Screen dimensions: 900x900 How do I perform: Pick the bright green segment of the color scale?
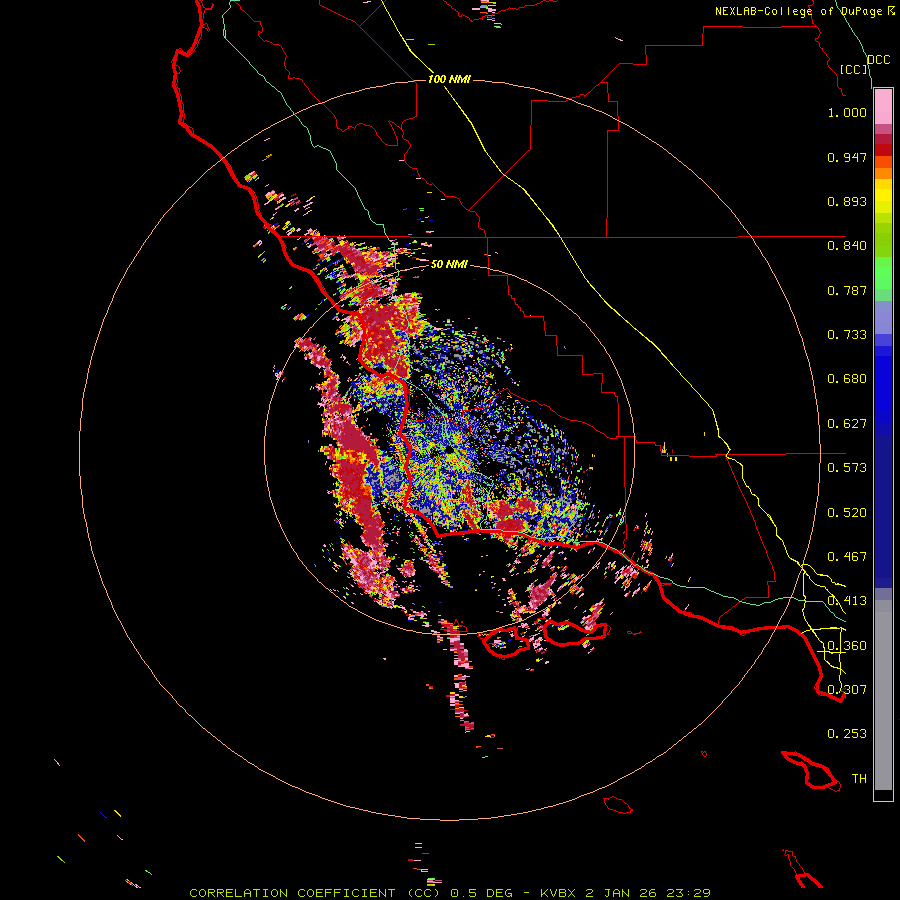(883, 273)
